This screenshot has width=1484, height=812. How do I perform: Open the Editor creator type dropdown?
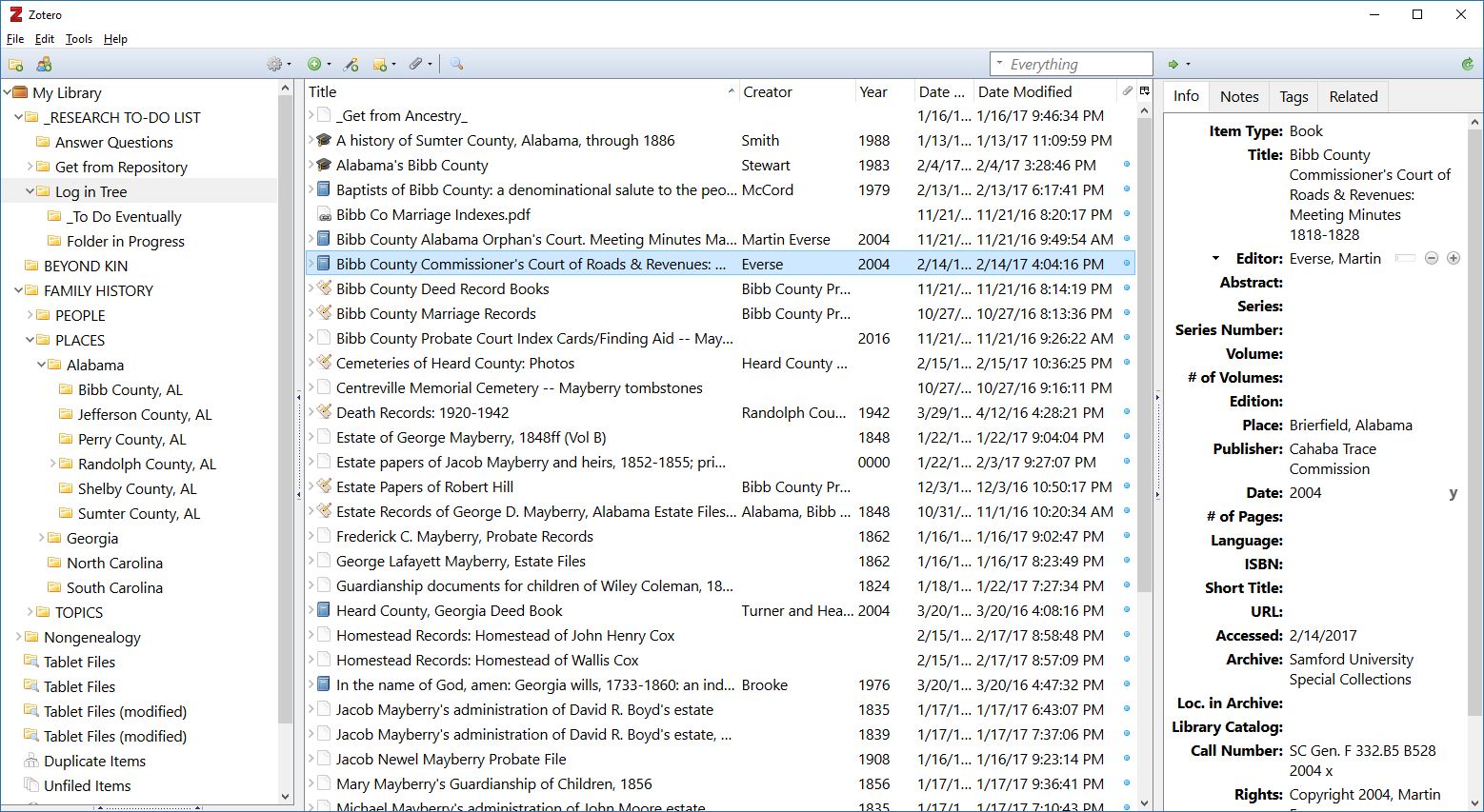pos(1215,258)
